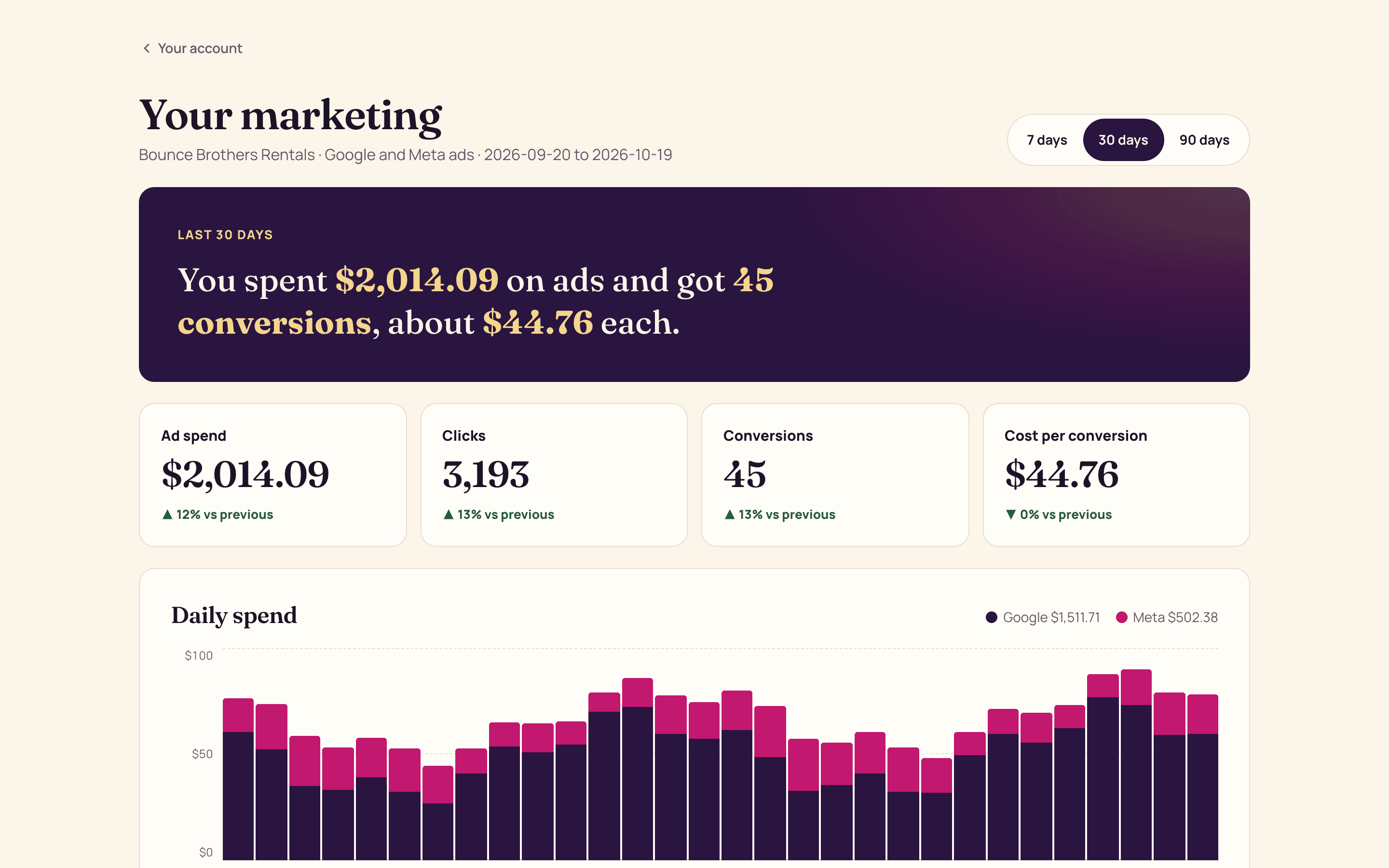Click the Your marketing page heading
Screen dimensions: 1389x868
(290, 117)
